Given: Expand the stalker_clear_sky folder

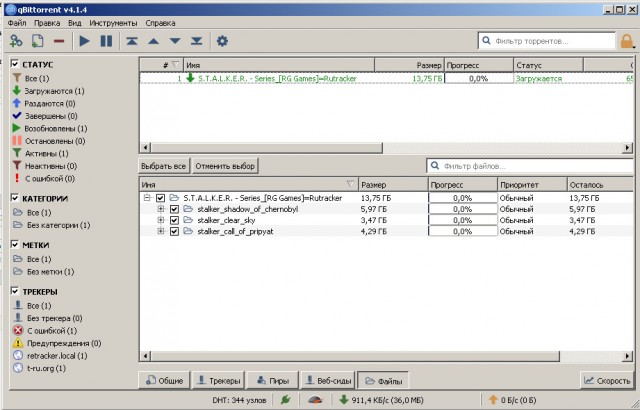Looking at the screenshot, I should pos(161,220).
